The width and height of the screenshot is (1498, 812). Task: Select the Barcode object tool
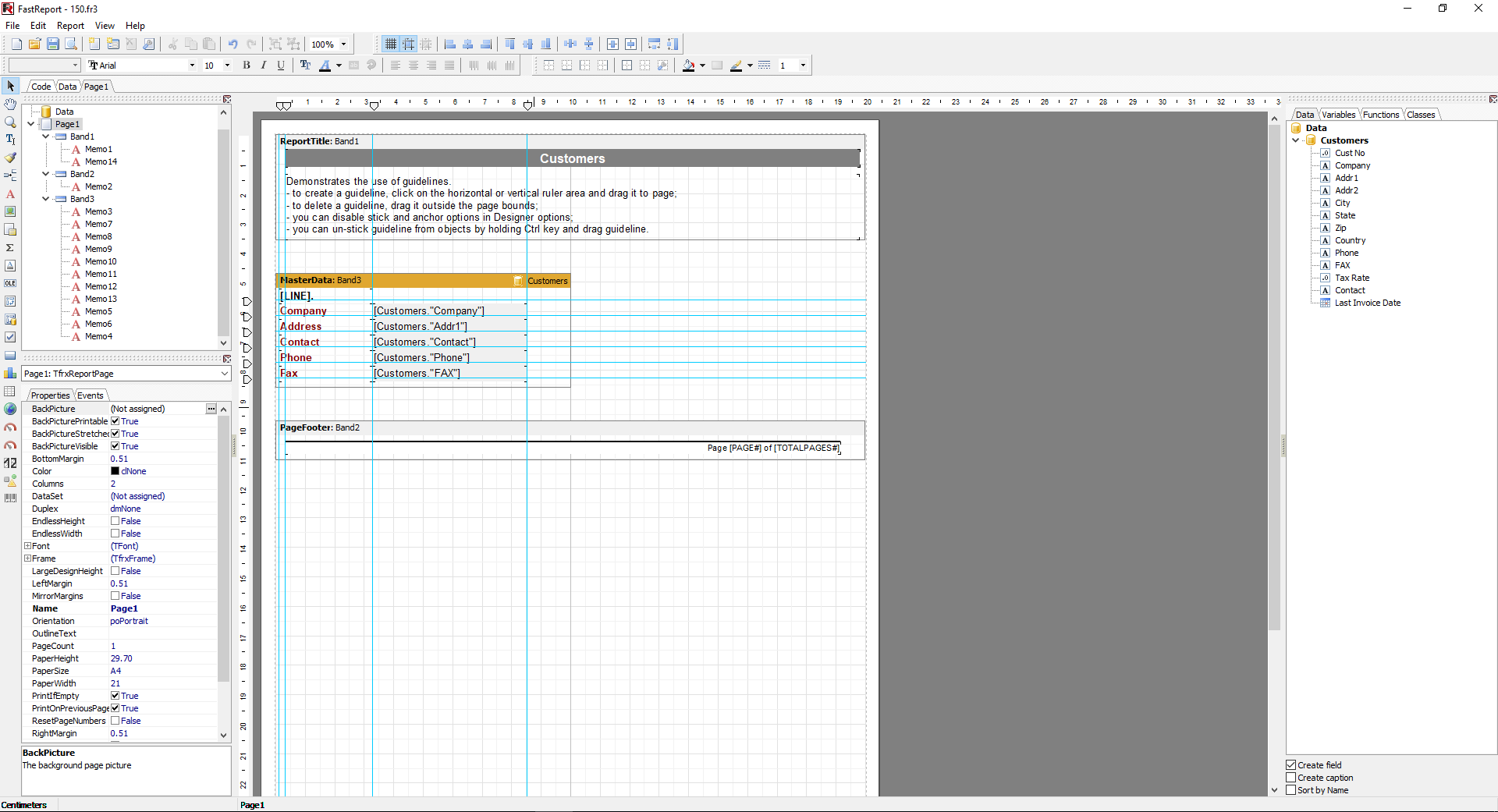10,498
